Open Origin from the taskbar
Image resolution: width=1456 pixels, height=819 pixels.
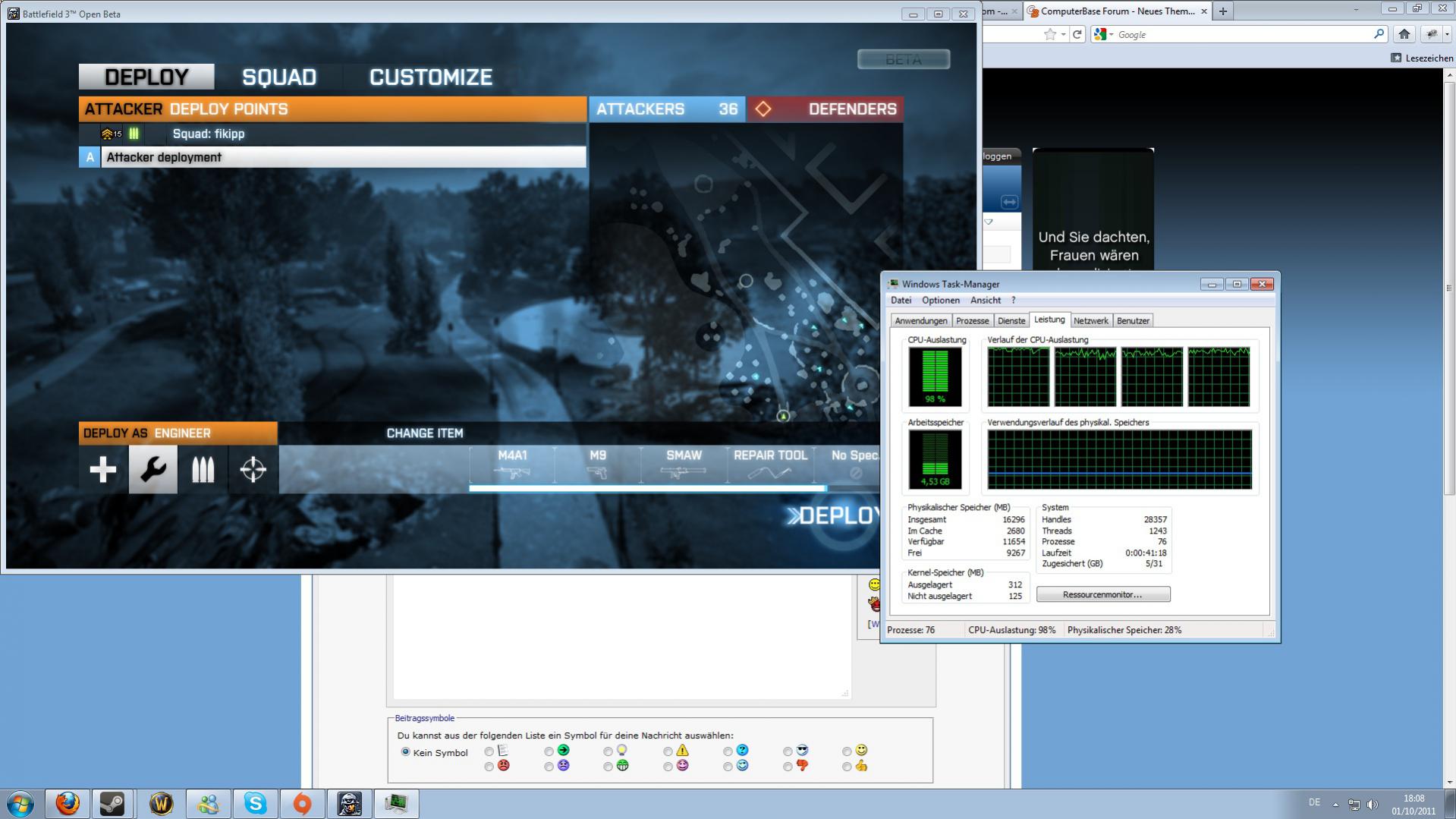click(x=302, y=803)
